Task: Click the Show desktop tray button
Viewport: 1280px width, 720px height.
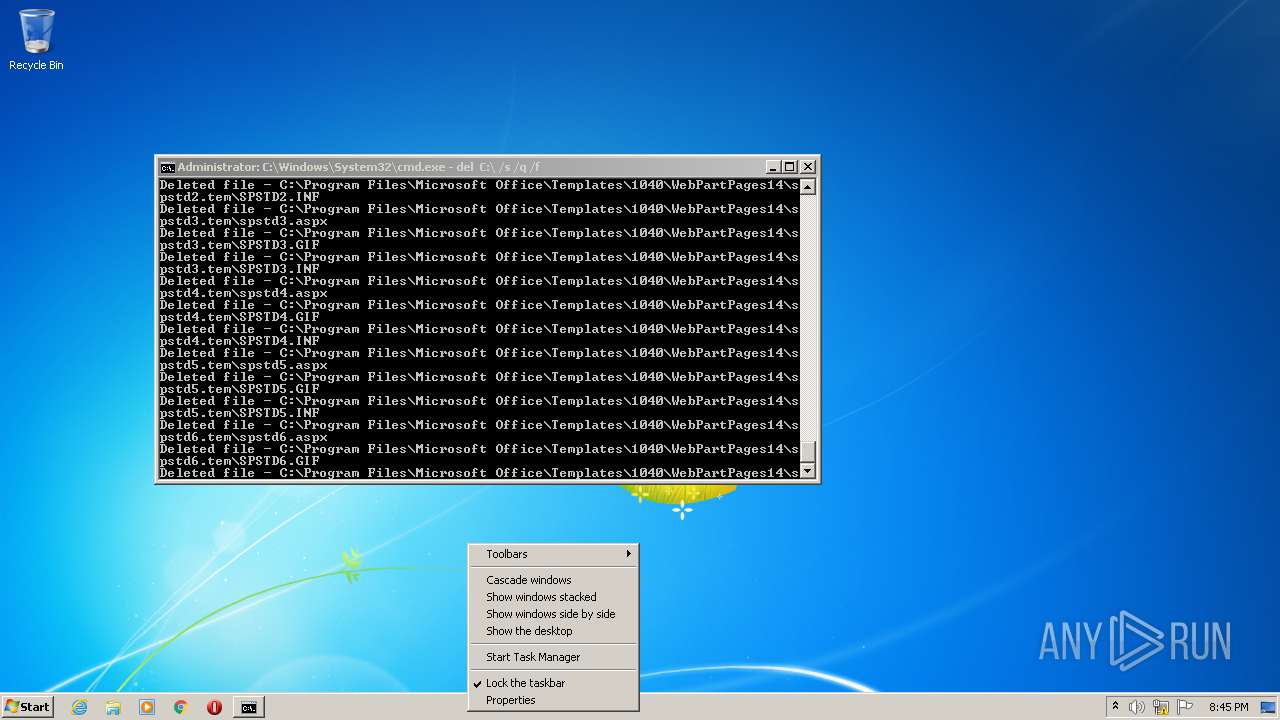Action: [1268, 707]
